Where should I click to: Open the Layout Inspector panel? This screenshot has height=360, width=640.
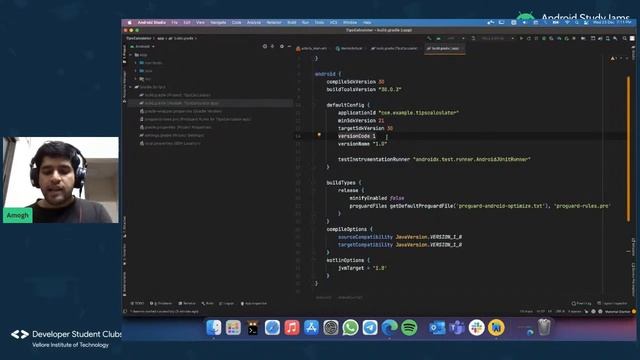tap(612, 303)
